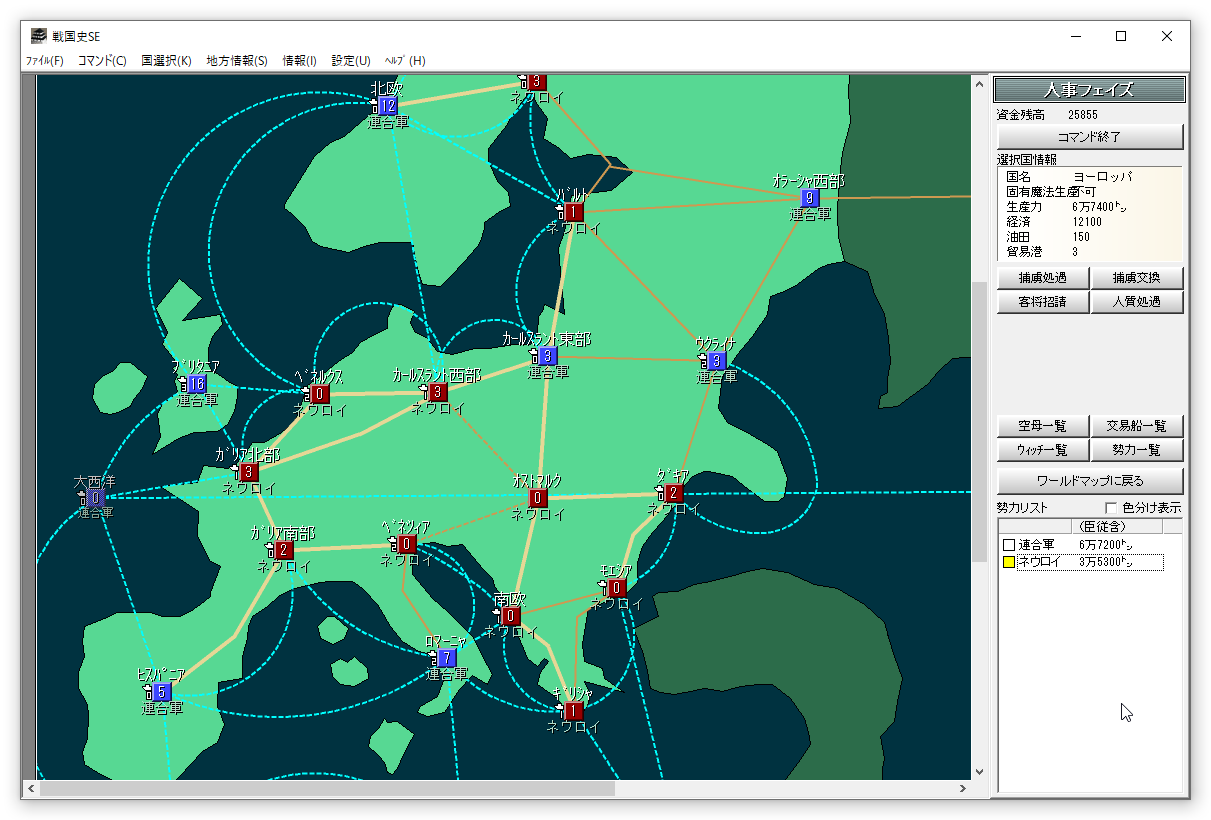Viewport: 1211px width, 820px height.
Task: Select the オストマルク red marker
Action: pos(538,498)
